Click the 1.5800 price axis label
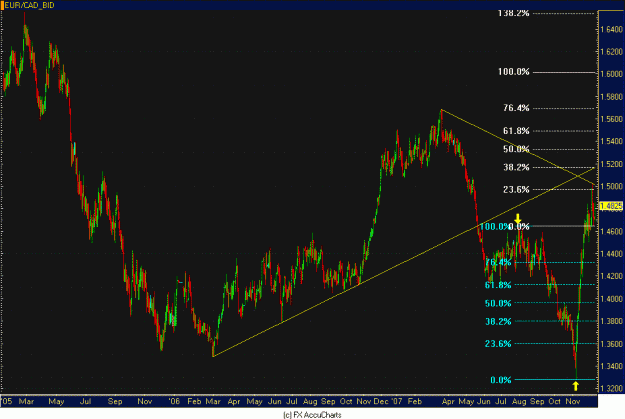The height and width of the screenshot is (419, 625). coord(611,97)
